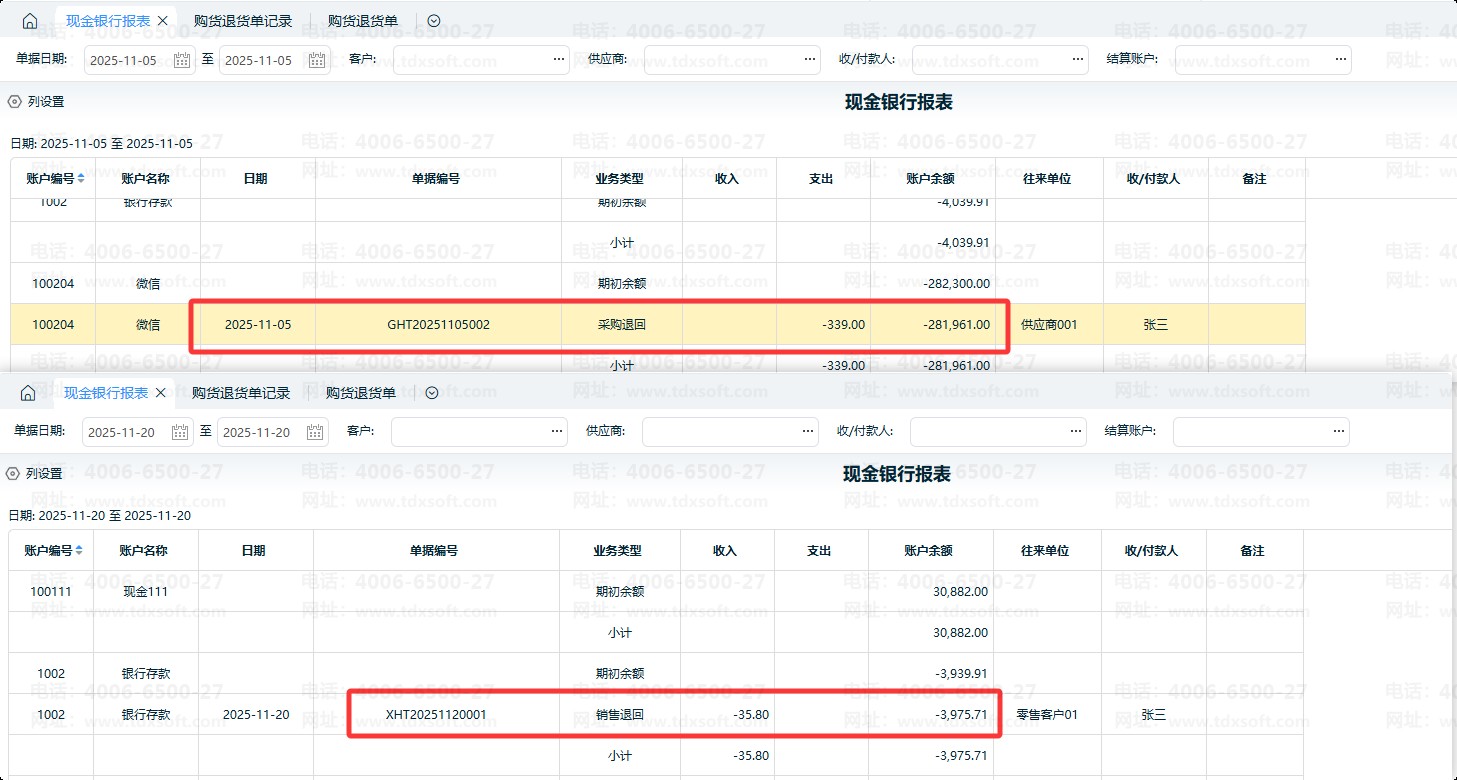Click document number XHT20251120001

(x=436, y=715)
